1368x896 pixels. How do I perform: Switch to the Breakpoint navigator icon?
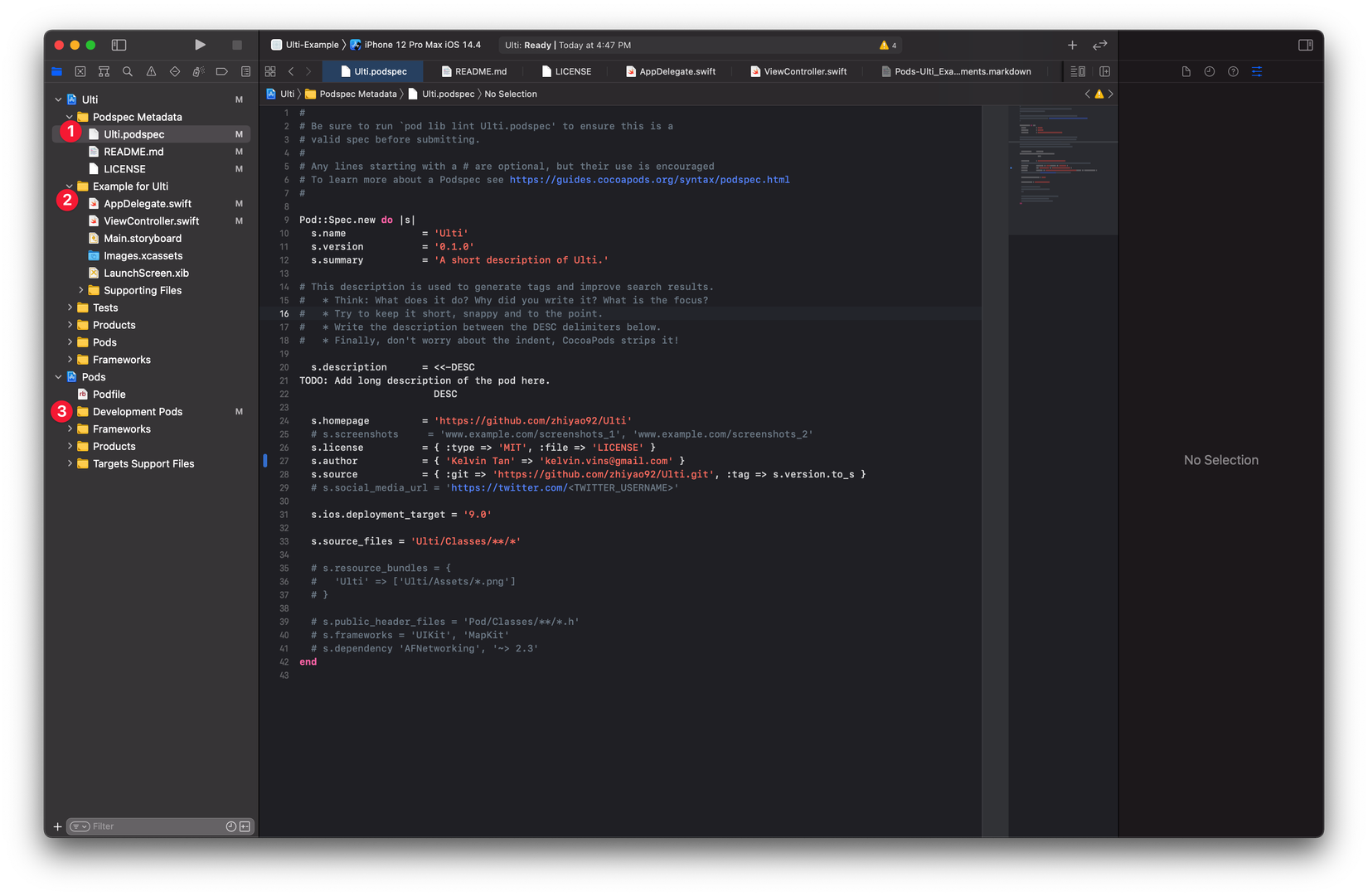[221, 72]
